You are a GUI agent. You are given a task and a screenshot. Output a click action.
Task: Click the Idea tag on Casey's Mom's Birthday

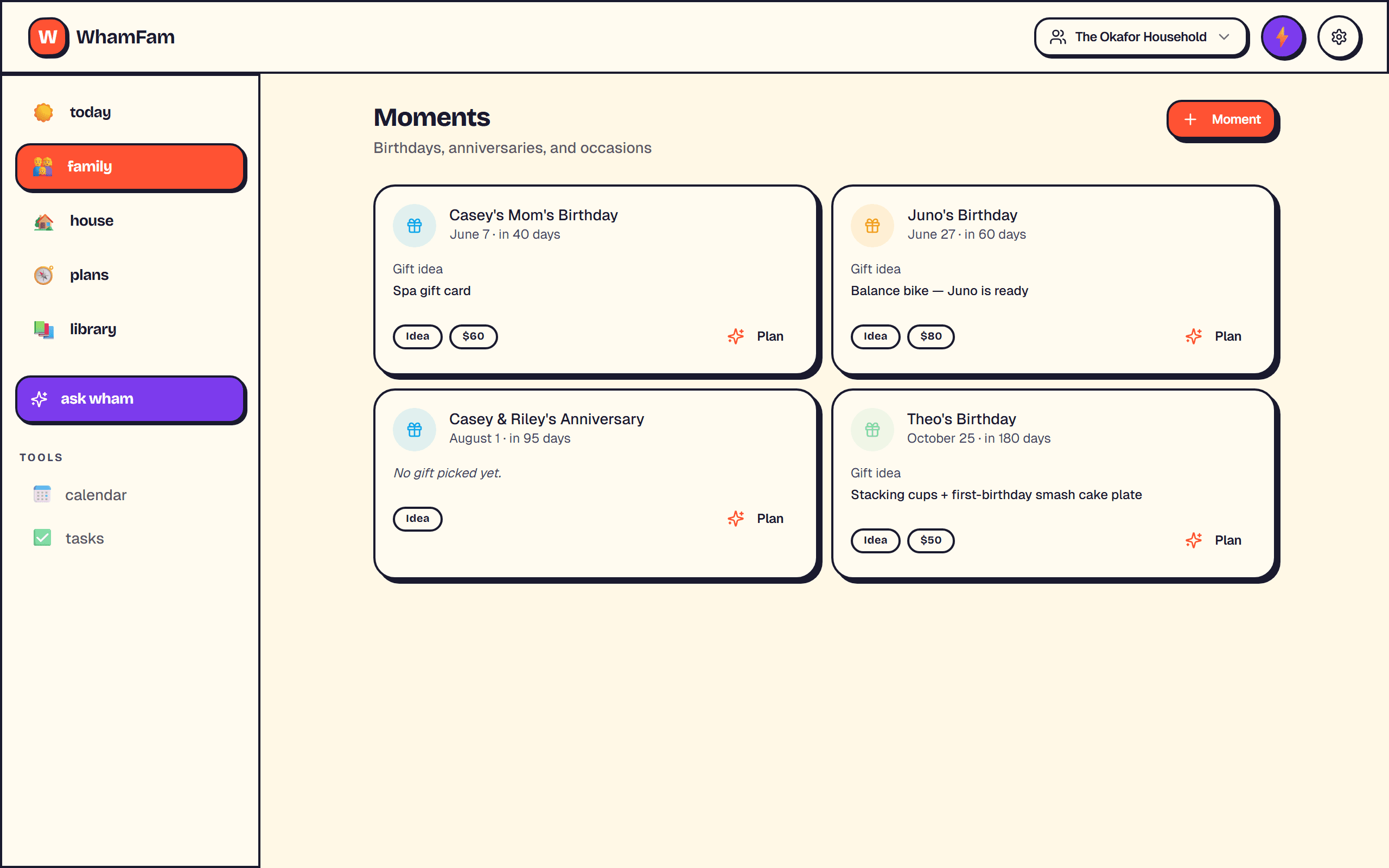click(417, 336)
